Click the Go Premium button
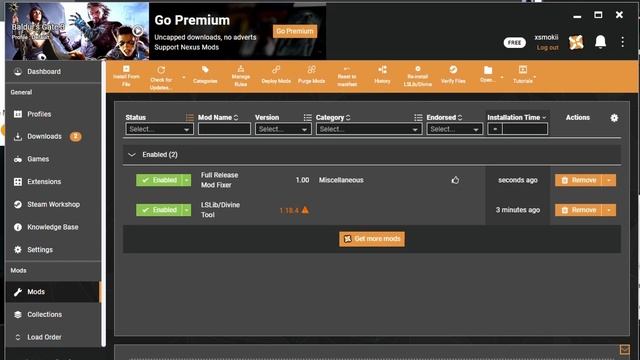 pyautogui.click(x=295, y=31)
